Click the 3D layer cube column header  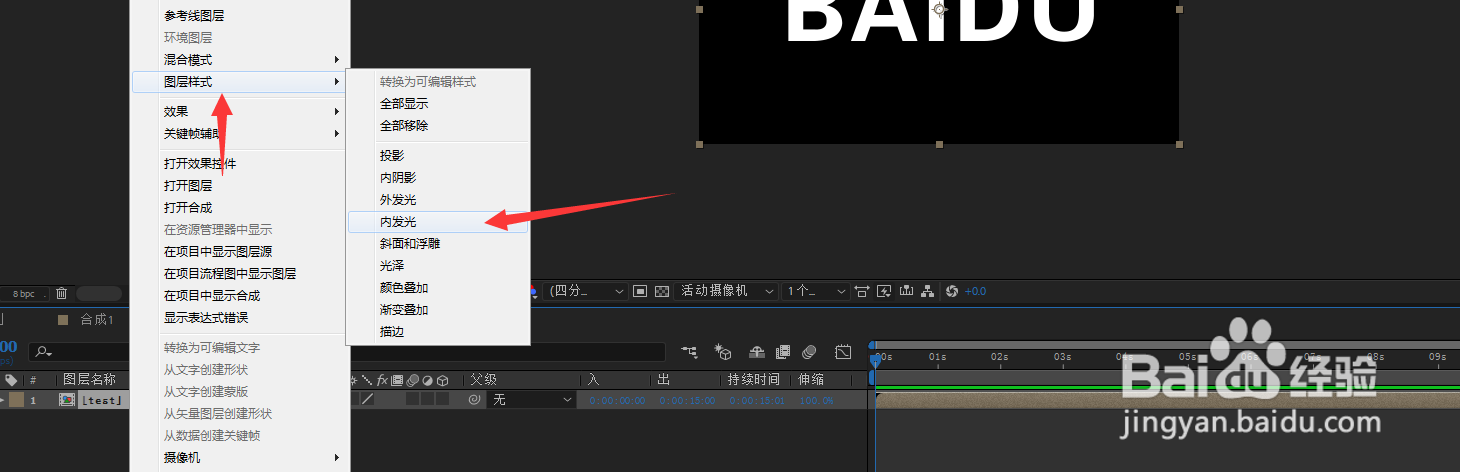442,380
